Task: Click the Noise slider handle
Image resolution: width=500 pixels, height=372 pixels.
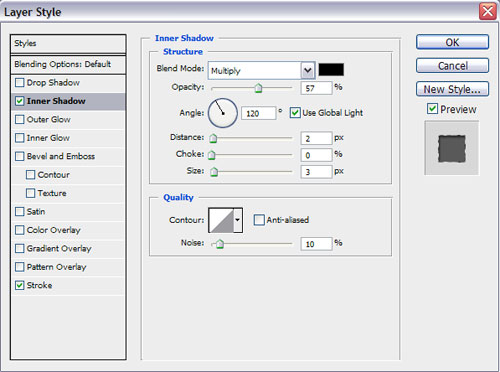Action: pyautogui.click(x=220, y=244)
